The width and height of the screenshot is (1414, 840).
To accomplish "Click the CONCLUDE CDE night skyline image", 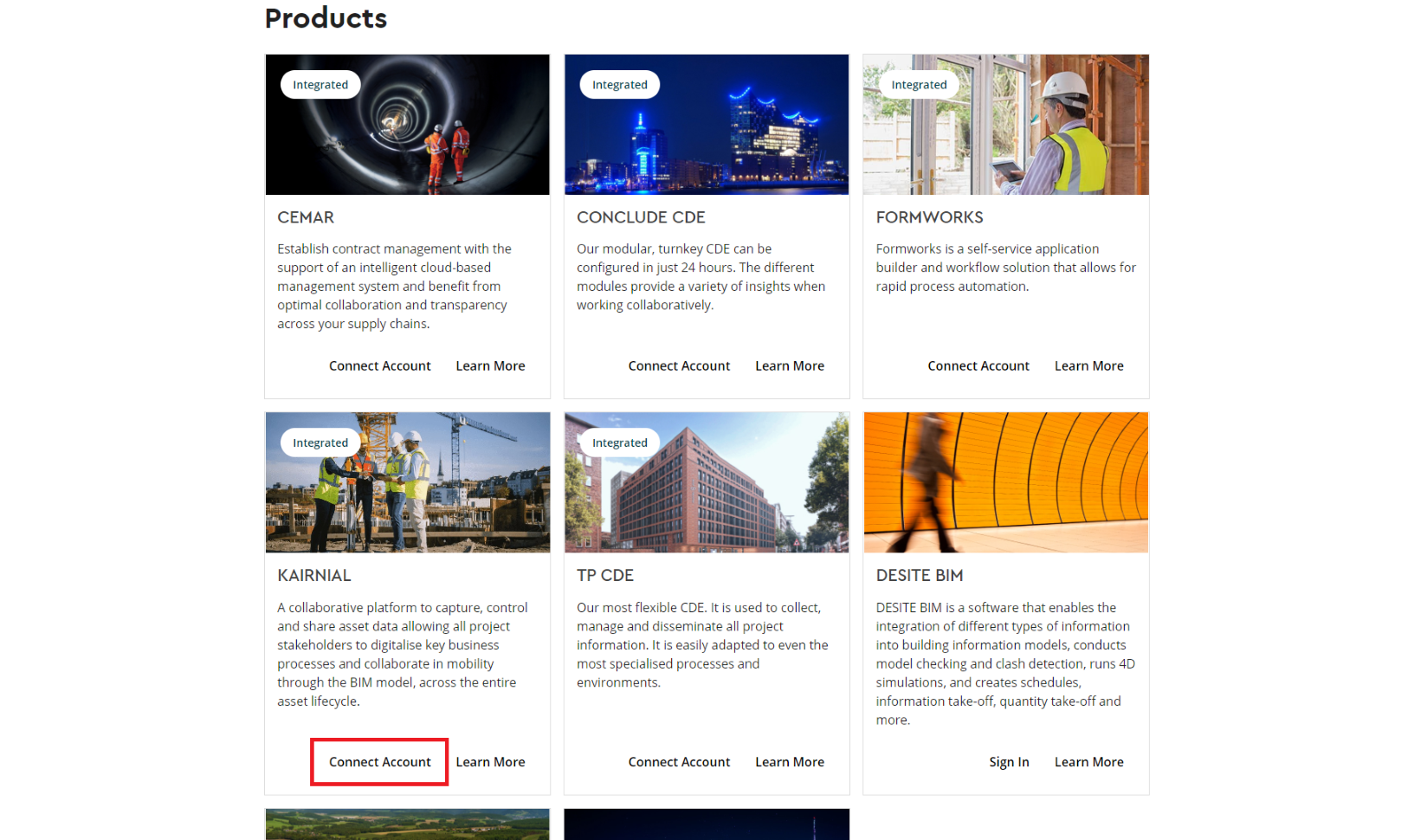I will pos(707,139).
